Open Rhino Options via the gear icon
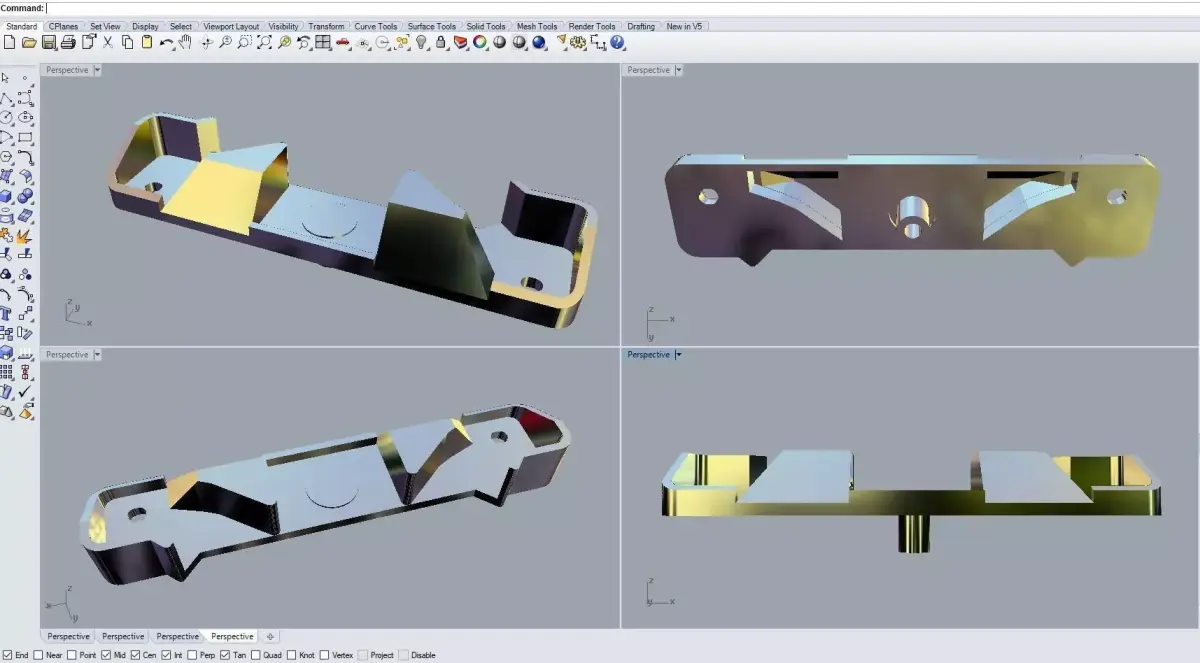Image resolution: width=1200 pixels, height=663 pixels. pyautogui.click(x=577, y=42)
